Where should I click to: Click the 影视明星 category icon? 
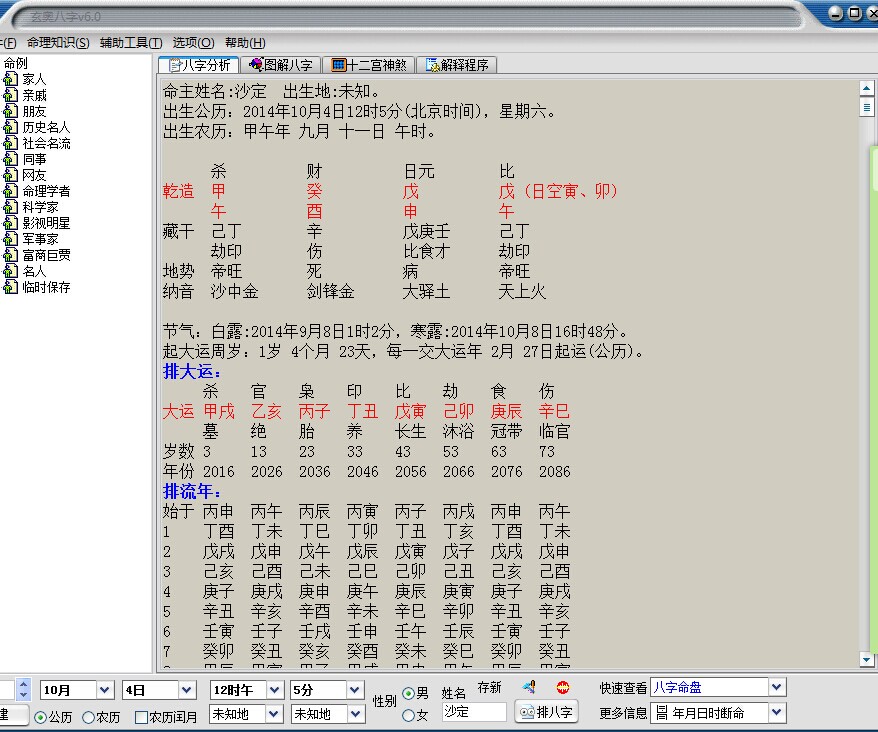coord(11,223)
